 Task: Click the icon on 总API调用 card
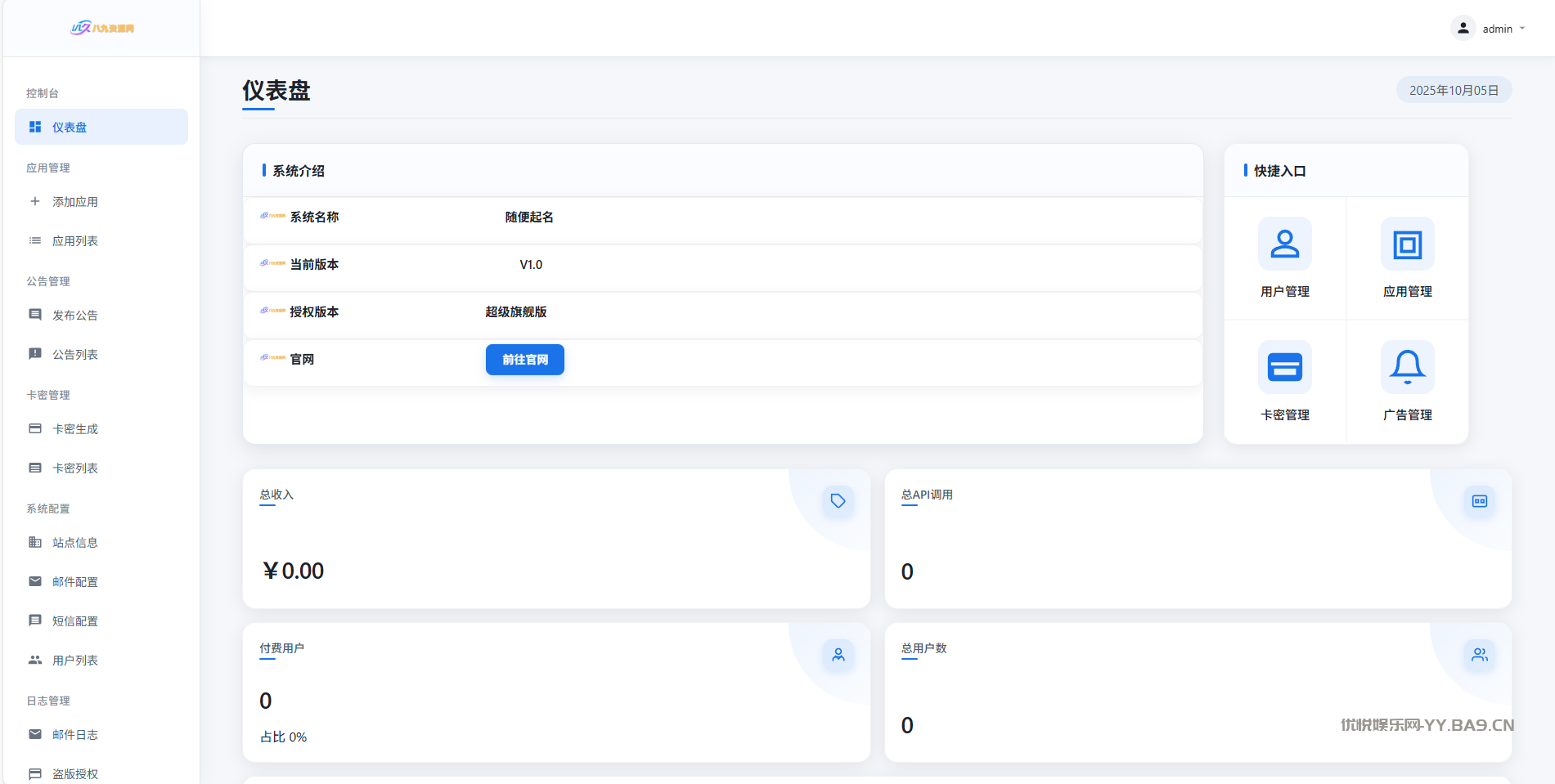click(1479, 501)
